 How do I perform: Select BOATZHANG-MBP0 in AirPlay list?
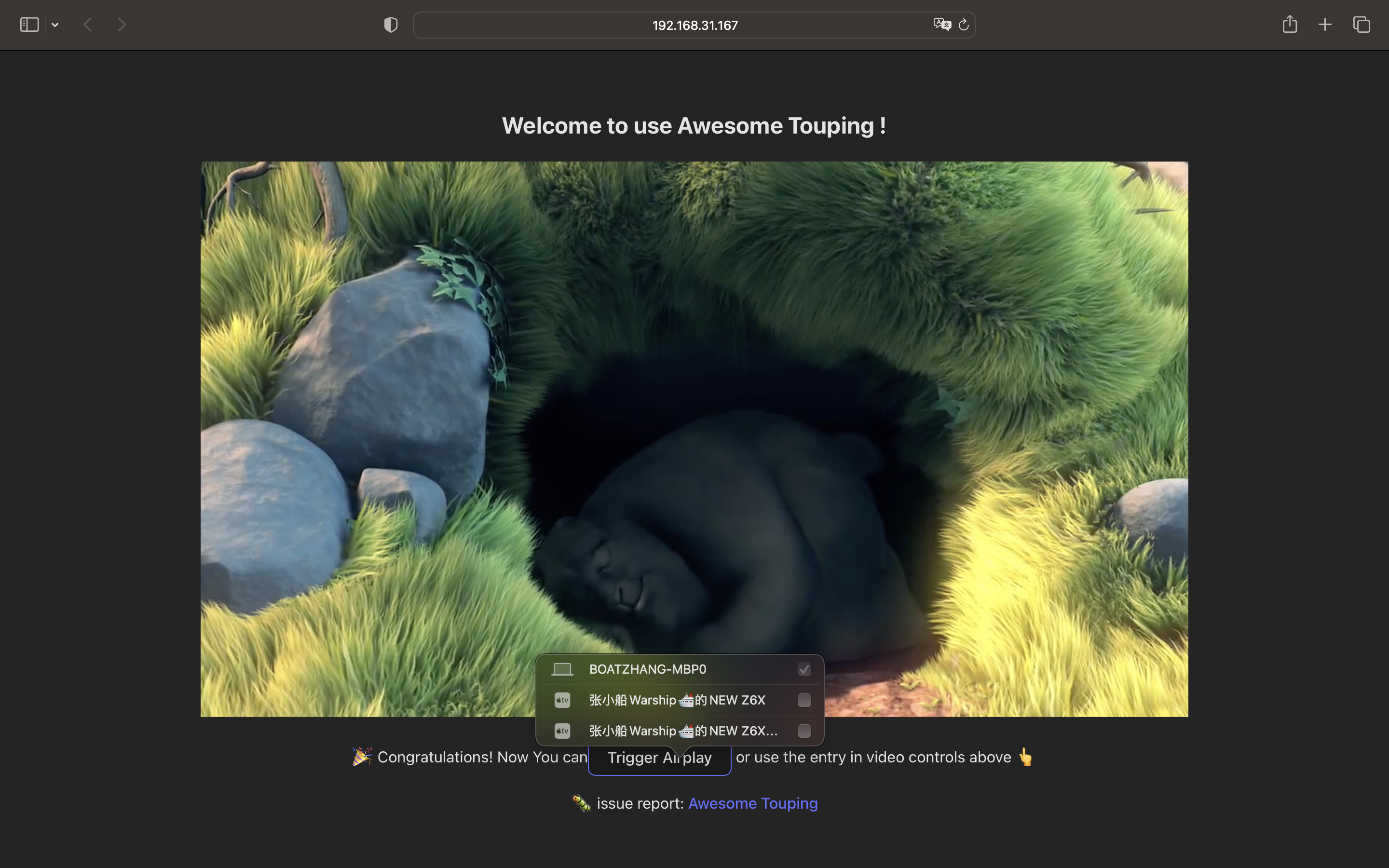coord(647,669)
